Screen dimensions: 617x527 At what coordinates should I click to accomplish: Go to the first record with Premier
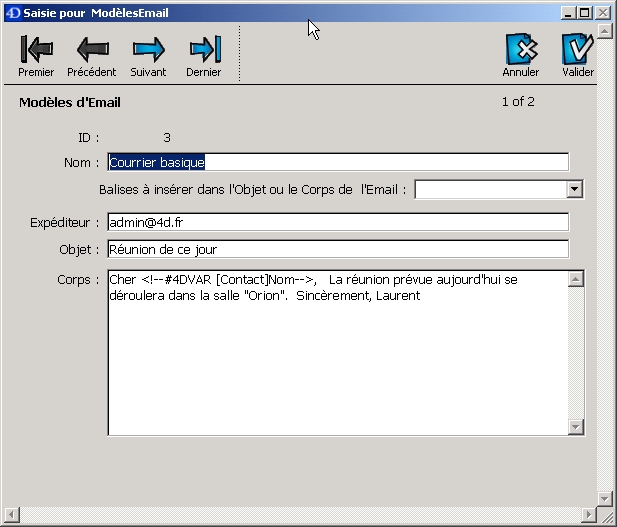click(x=36, y=50)
